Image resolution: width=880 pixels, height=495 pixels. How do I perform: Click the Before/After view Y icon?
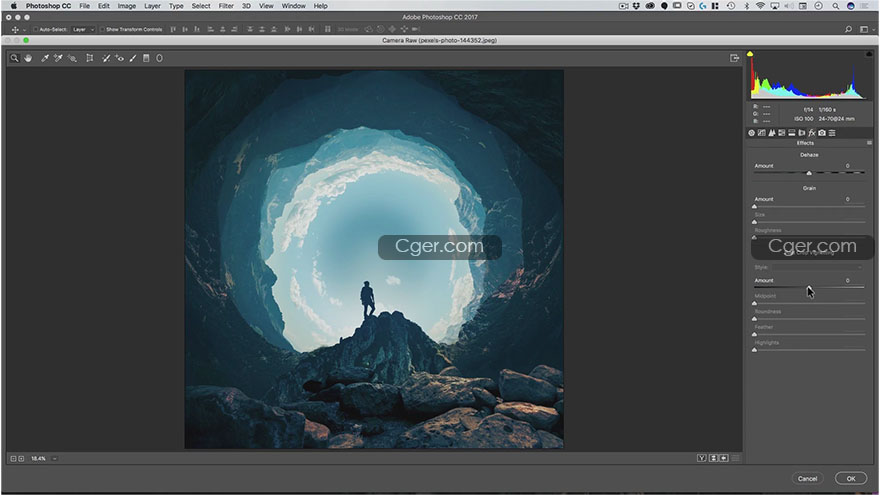[x=702, y=459]
